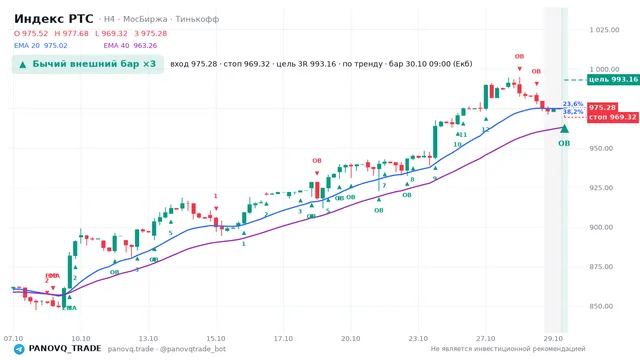Click the green signal number '9' label
The image size is (640, 360).
[x=435, y=178]
